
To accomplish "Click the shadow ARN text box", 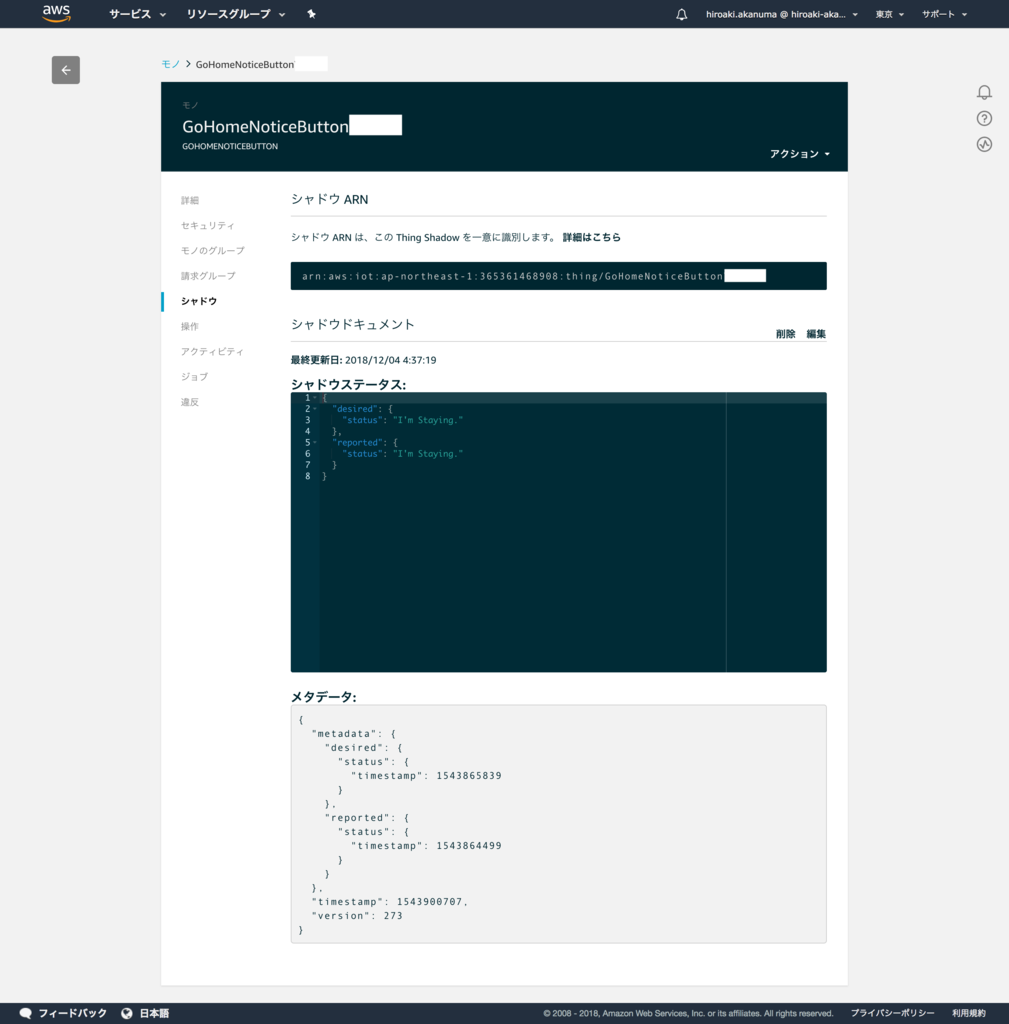I will coord(558,276).
